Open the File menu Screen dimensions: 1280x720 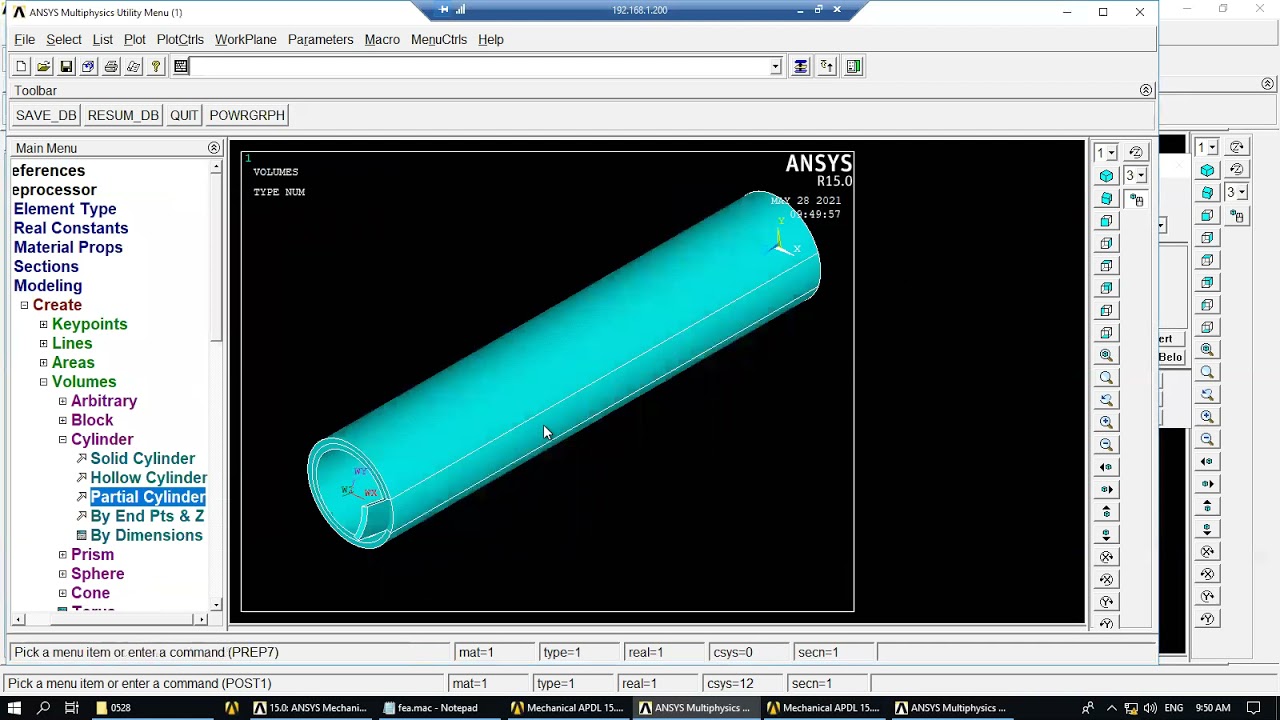click(25, 40)
